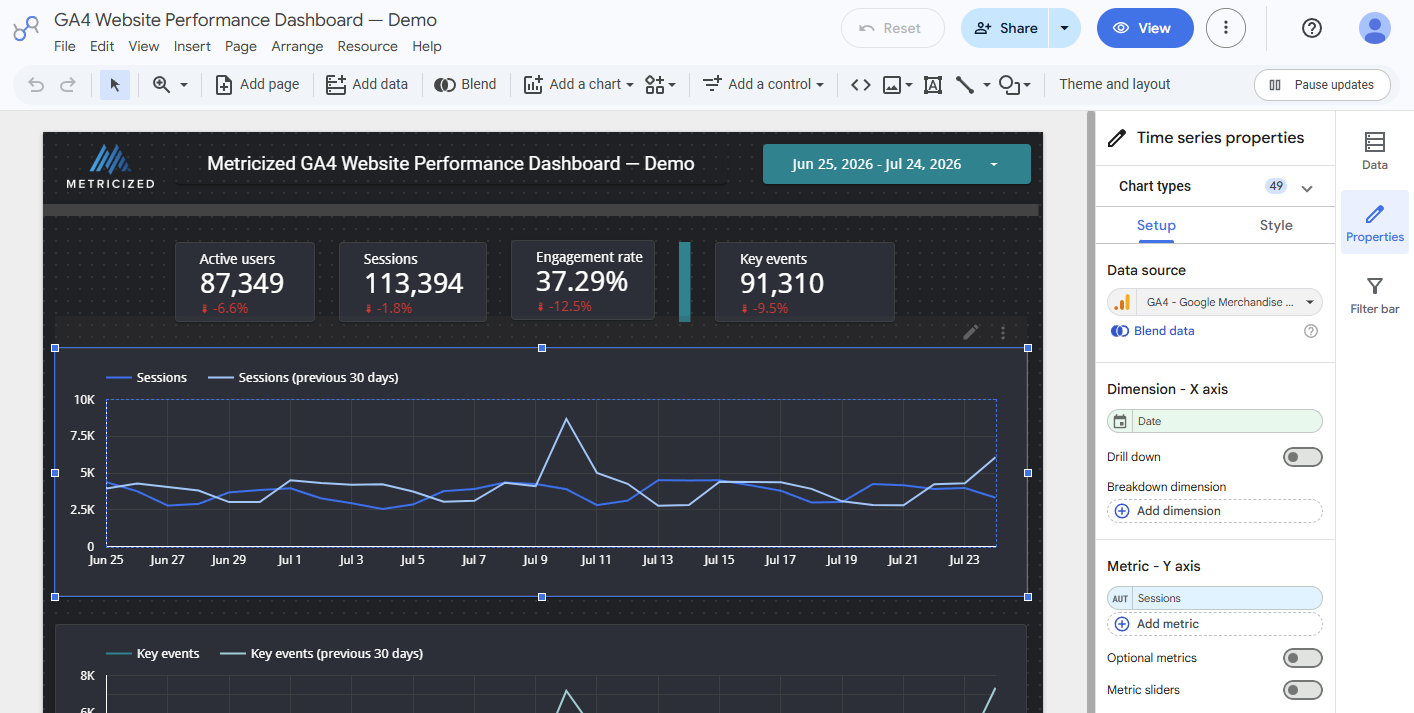This screenshot has height=713, width=1414.
Task: Open the Share options dropdown arrow
Action: (x=1065, y=28)
